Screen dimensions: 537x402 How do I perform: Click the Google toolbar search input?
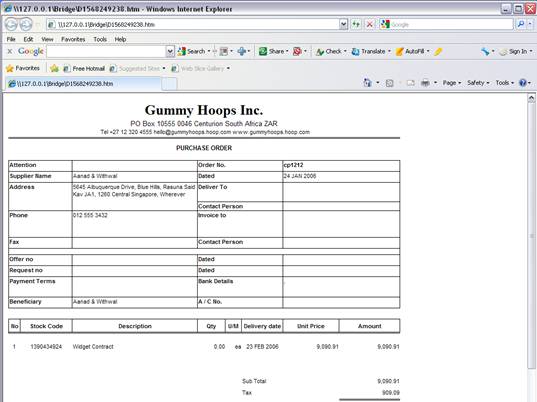[x=106, y=51]
